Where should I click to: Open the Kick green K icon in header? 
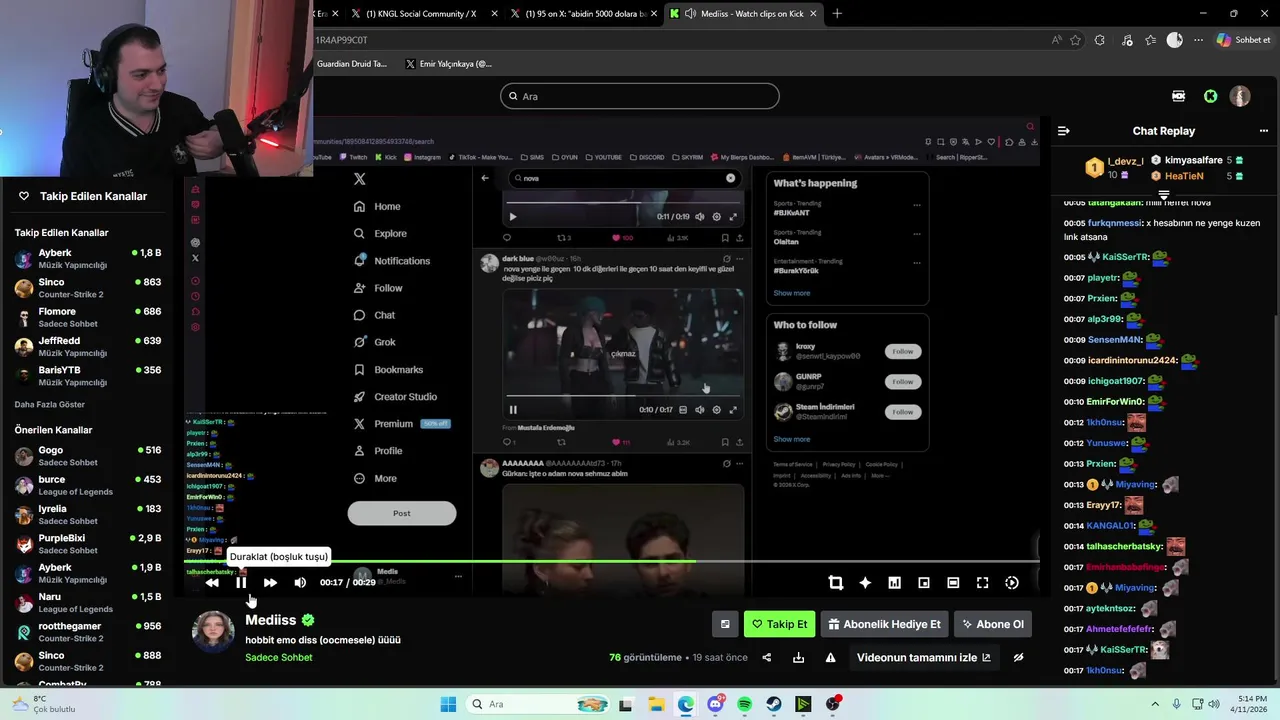[1211, 96]
